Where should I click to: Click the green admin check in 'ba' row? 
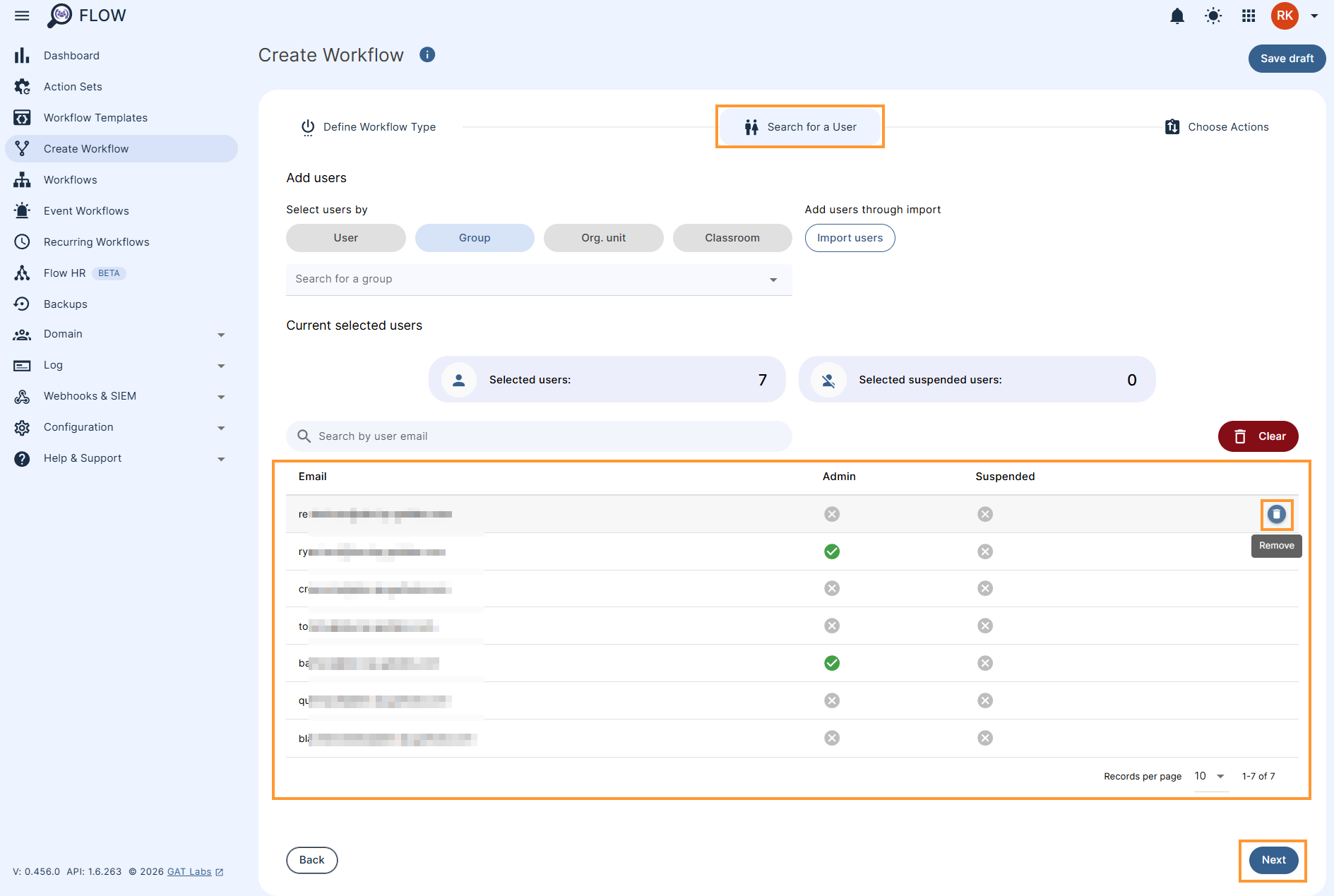(x=832, y=663)
